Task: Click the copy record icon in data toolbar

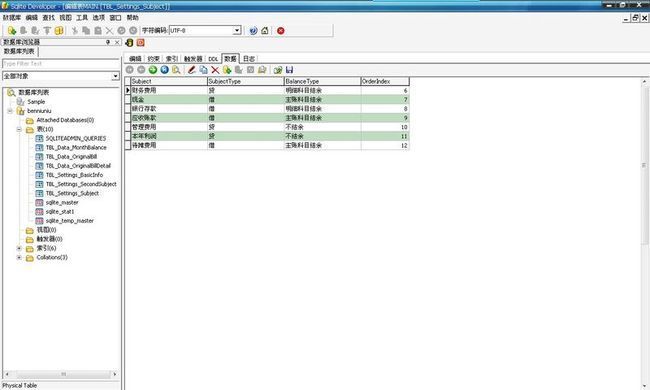Action: point(203,70)
